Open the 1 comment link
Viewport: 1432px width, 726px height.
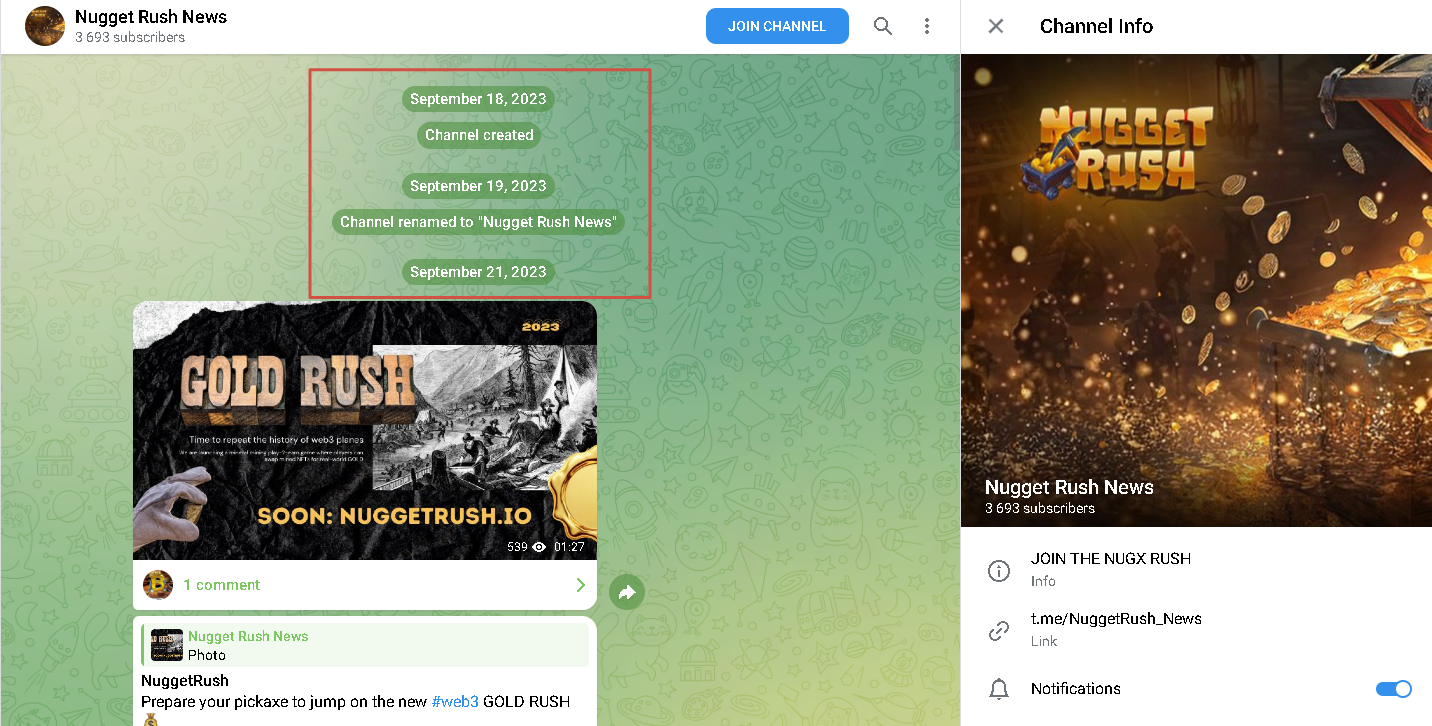[x=221, y=585]
